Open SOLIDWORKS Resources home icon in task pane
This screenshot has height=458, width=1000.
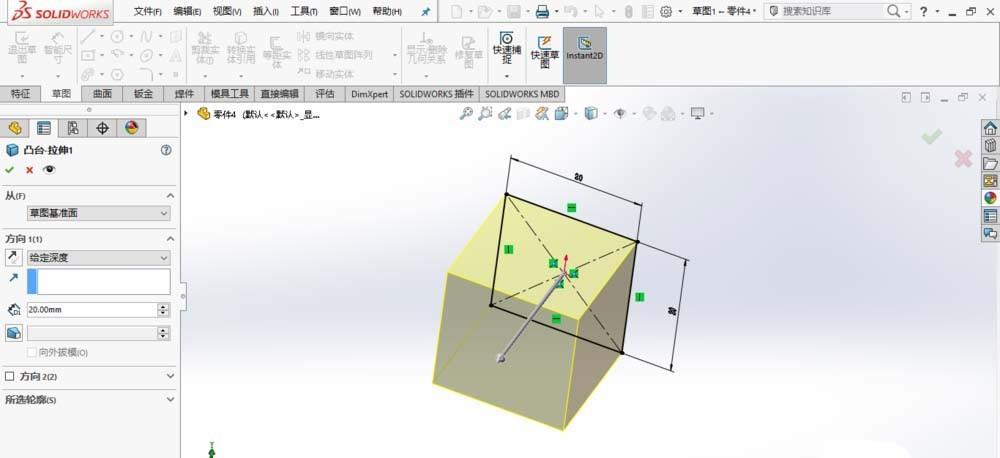990,128
